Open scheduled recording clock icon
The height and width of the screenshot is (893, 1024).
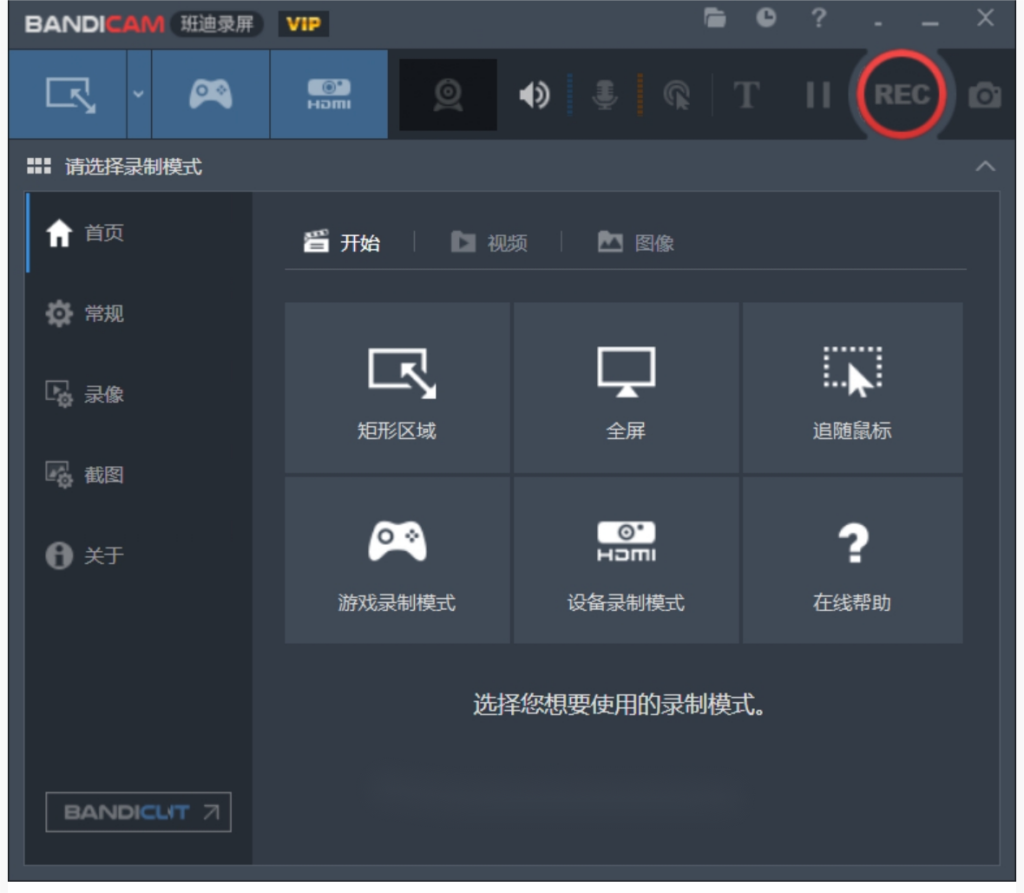coord(766,18)
